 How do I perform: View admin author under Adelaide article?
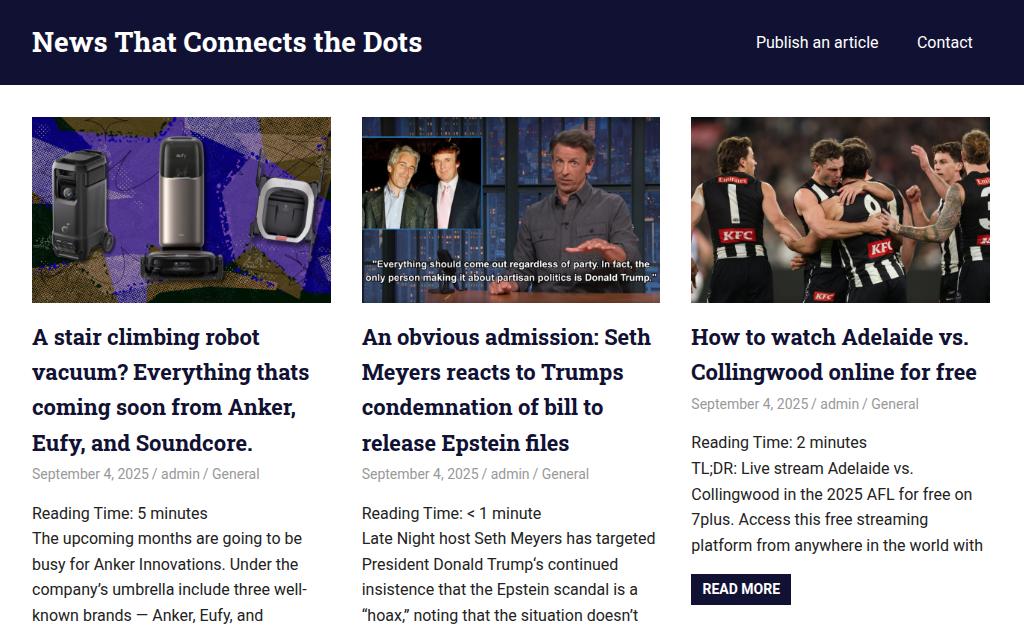pyautogui.click(x=840, y=404)
